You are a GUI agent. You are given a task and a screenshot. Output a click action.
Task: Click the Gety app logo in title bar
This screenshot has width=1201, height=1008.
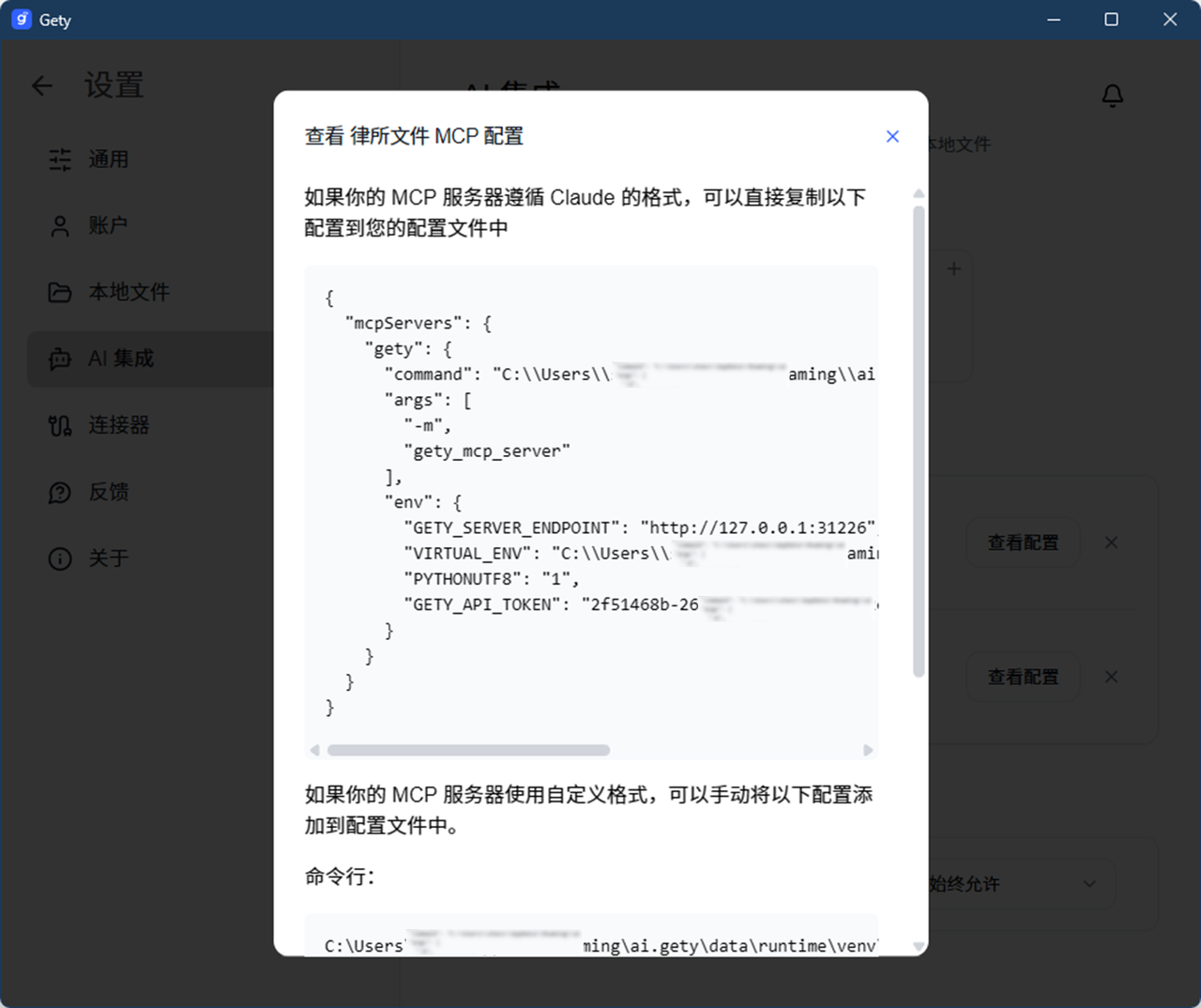pyautogui.click(x=22, y=20)
